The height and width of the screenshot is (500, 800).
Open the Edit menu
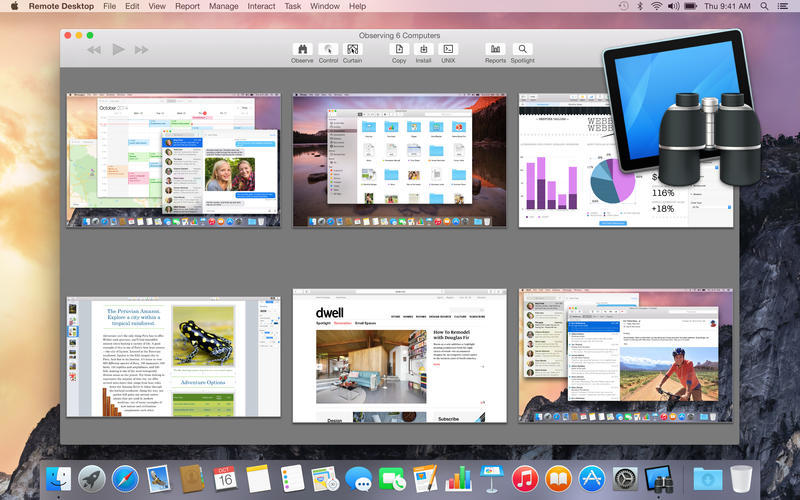pyautogui.click(x=132, y=6)
